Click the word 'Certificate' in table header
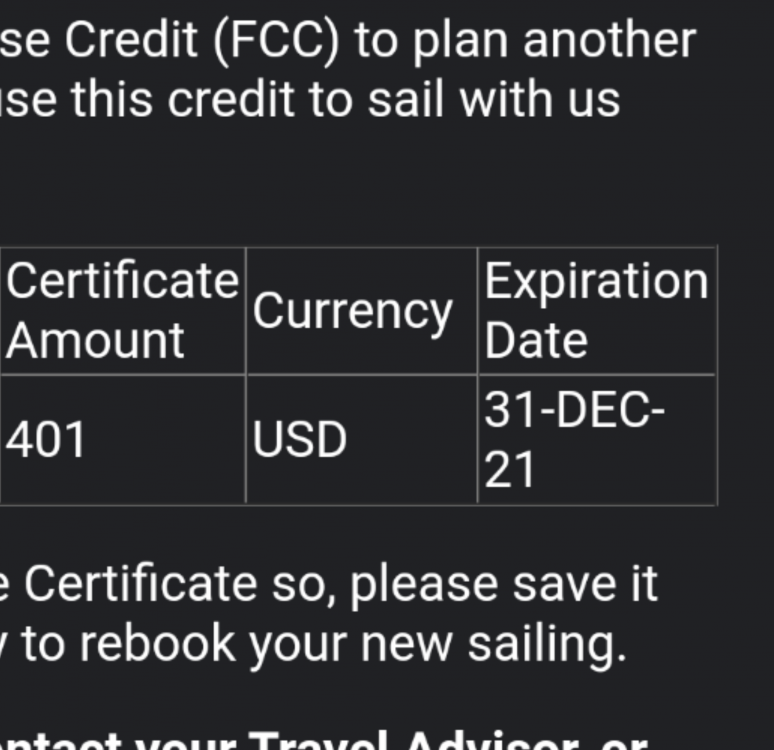 (122, 280)
